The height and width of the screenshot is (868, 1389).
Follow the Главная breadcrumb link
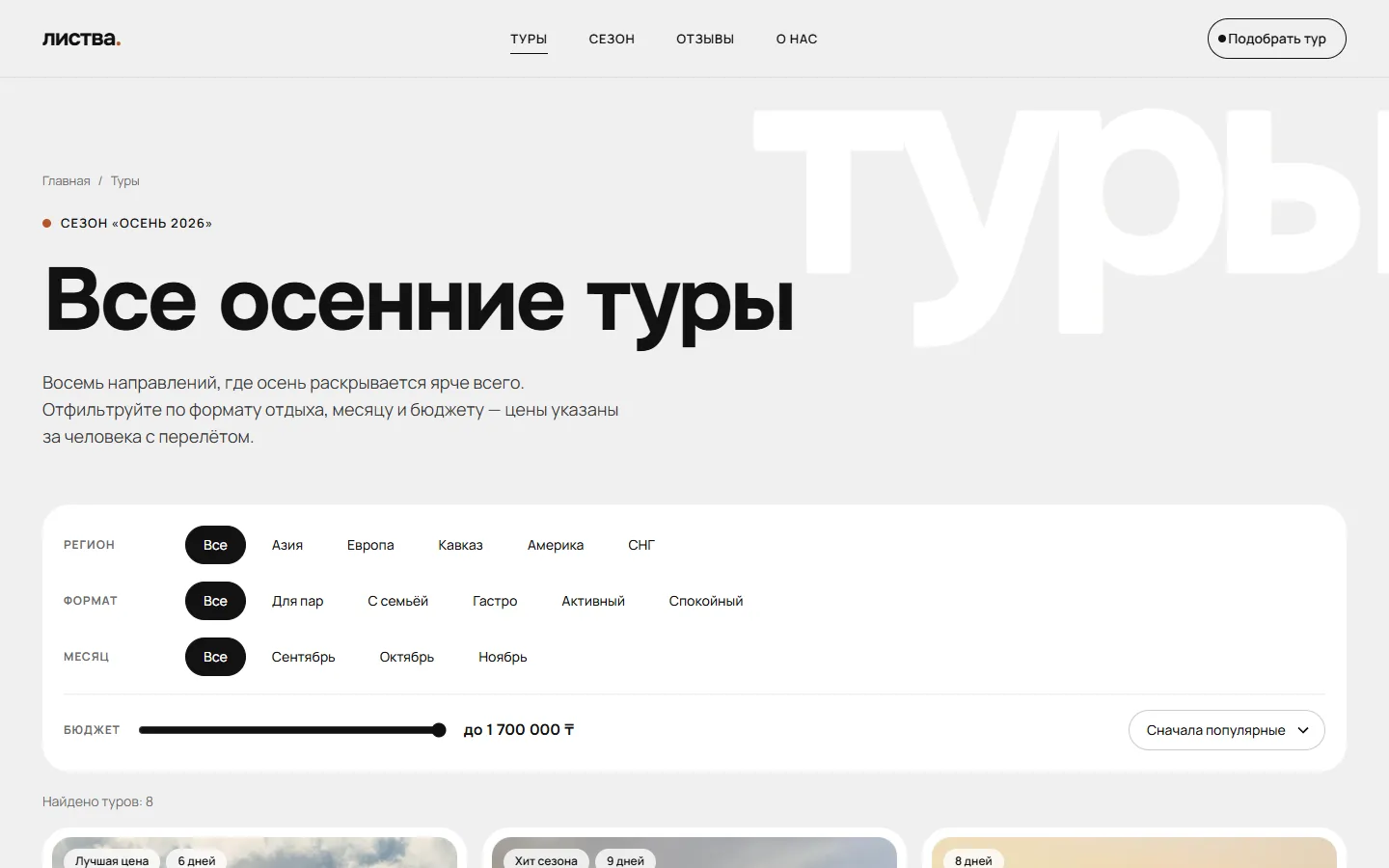66,180
